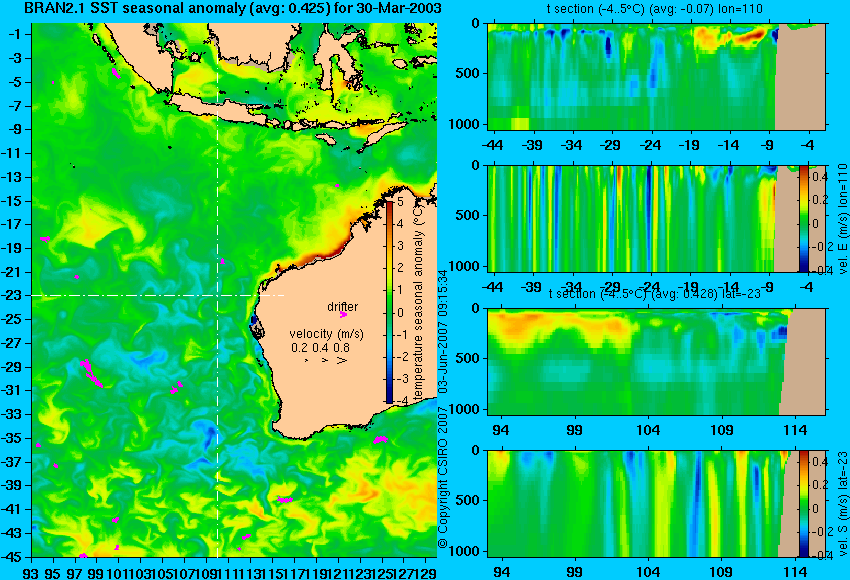Click the 'vel. S (m/s) lat=-23' axis label
Image resolution: width=850 pixels, height=580 pixels.
(842, 503)
